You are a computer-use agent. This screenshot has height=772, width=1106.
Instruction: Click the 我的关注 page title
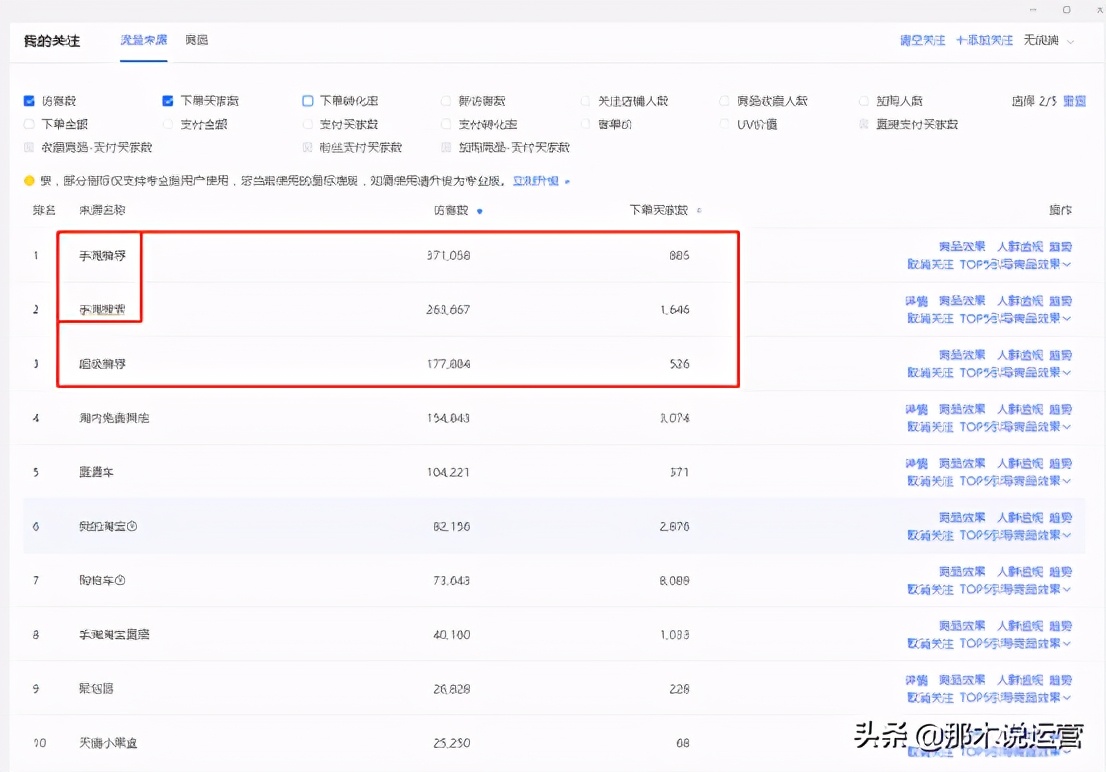point(51,41)
